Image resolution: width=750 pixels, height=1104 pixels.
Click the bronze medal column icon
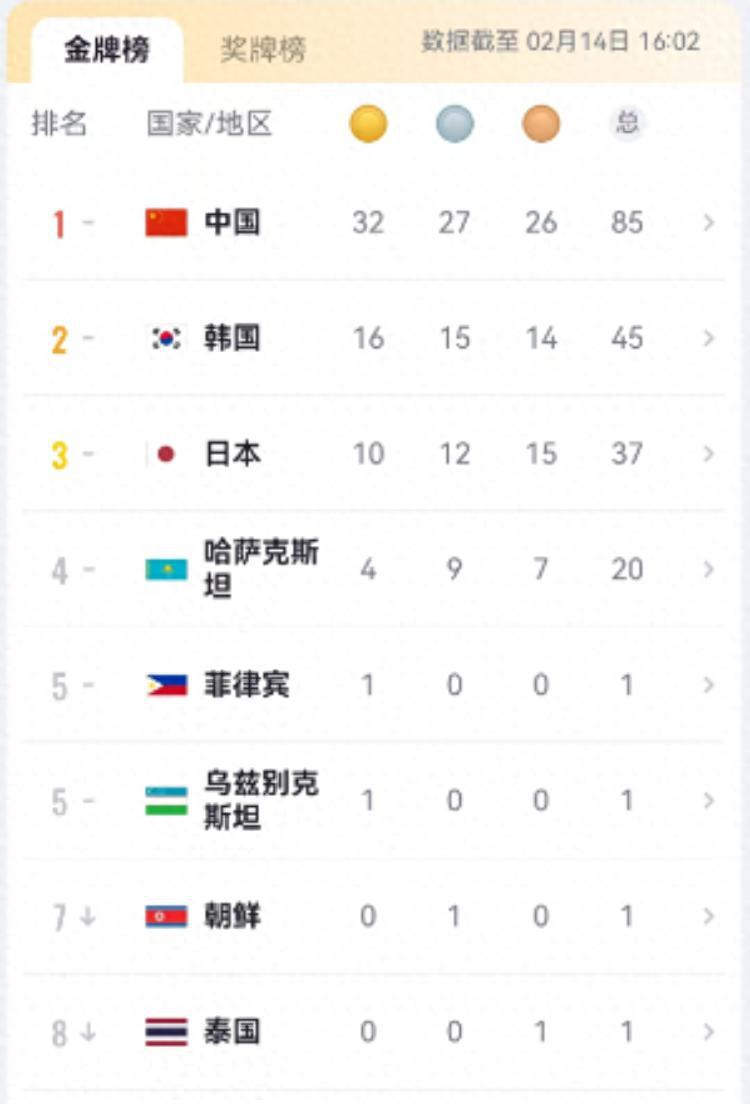[541, 124]
